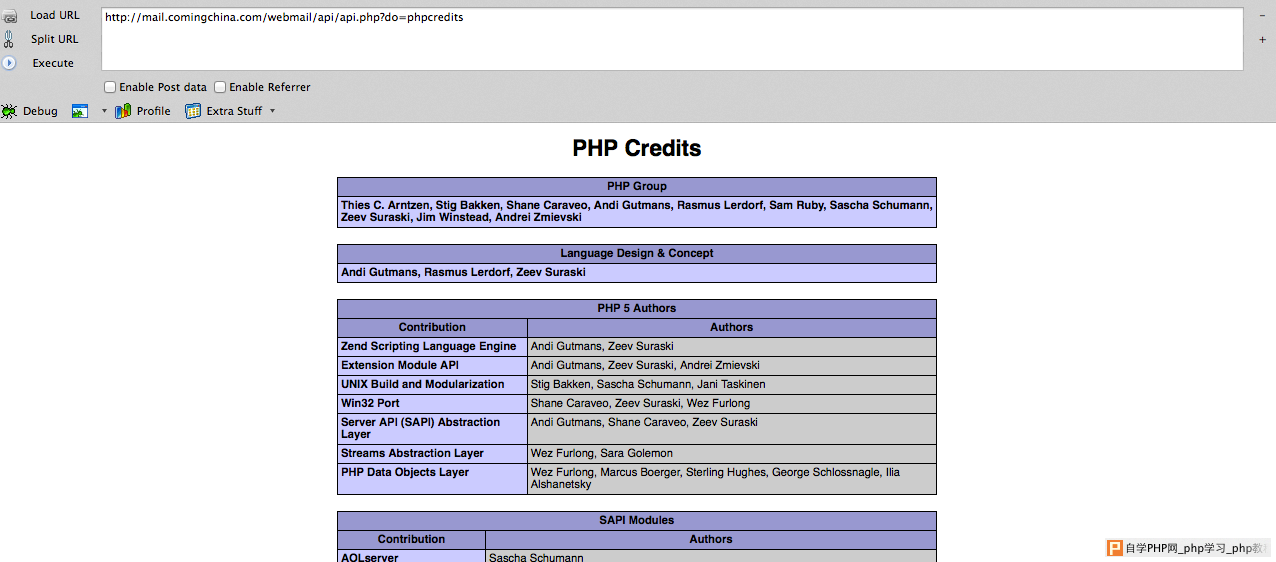Enable Post data checkbox
The height and width of the screenshot is (562, 1276).
110,87
